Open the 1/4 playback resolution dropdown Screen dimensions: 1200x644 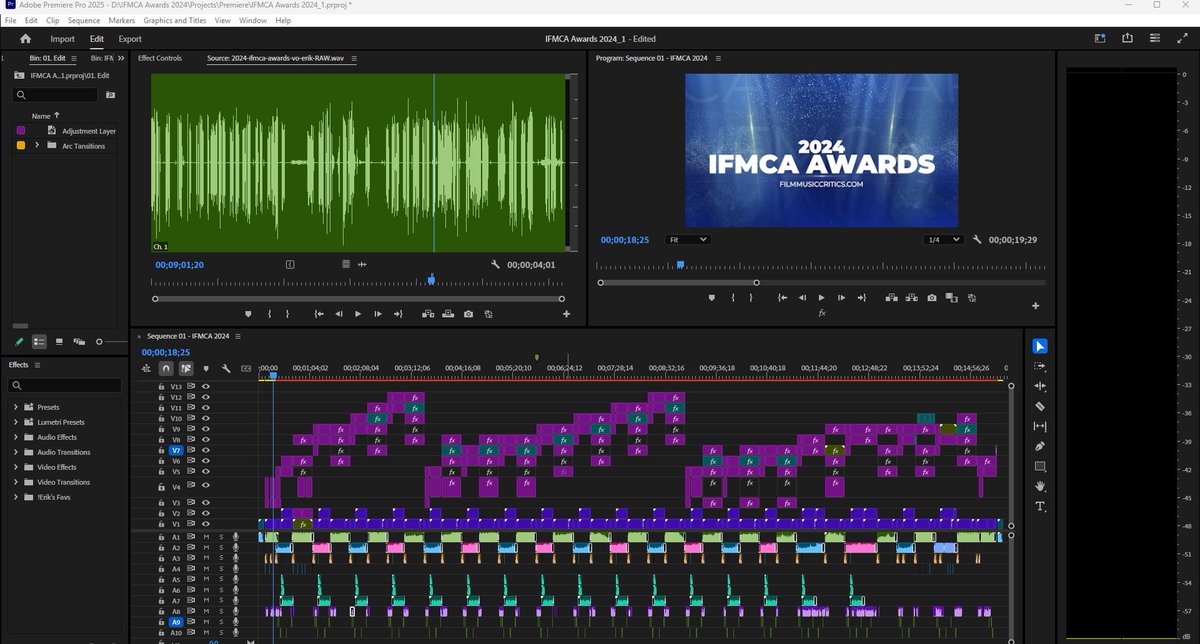943,240
